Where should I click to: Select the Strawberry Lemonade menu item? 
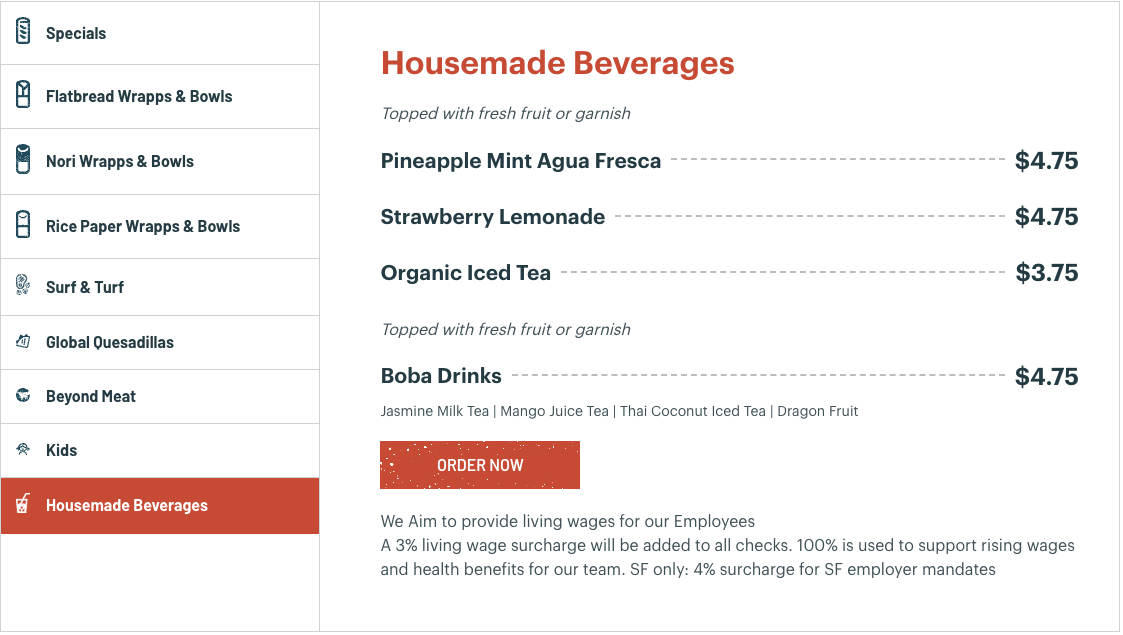492,216
